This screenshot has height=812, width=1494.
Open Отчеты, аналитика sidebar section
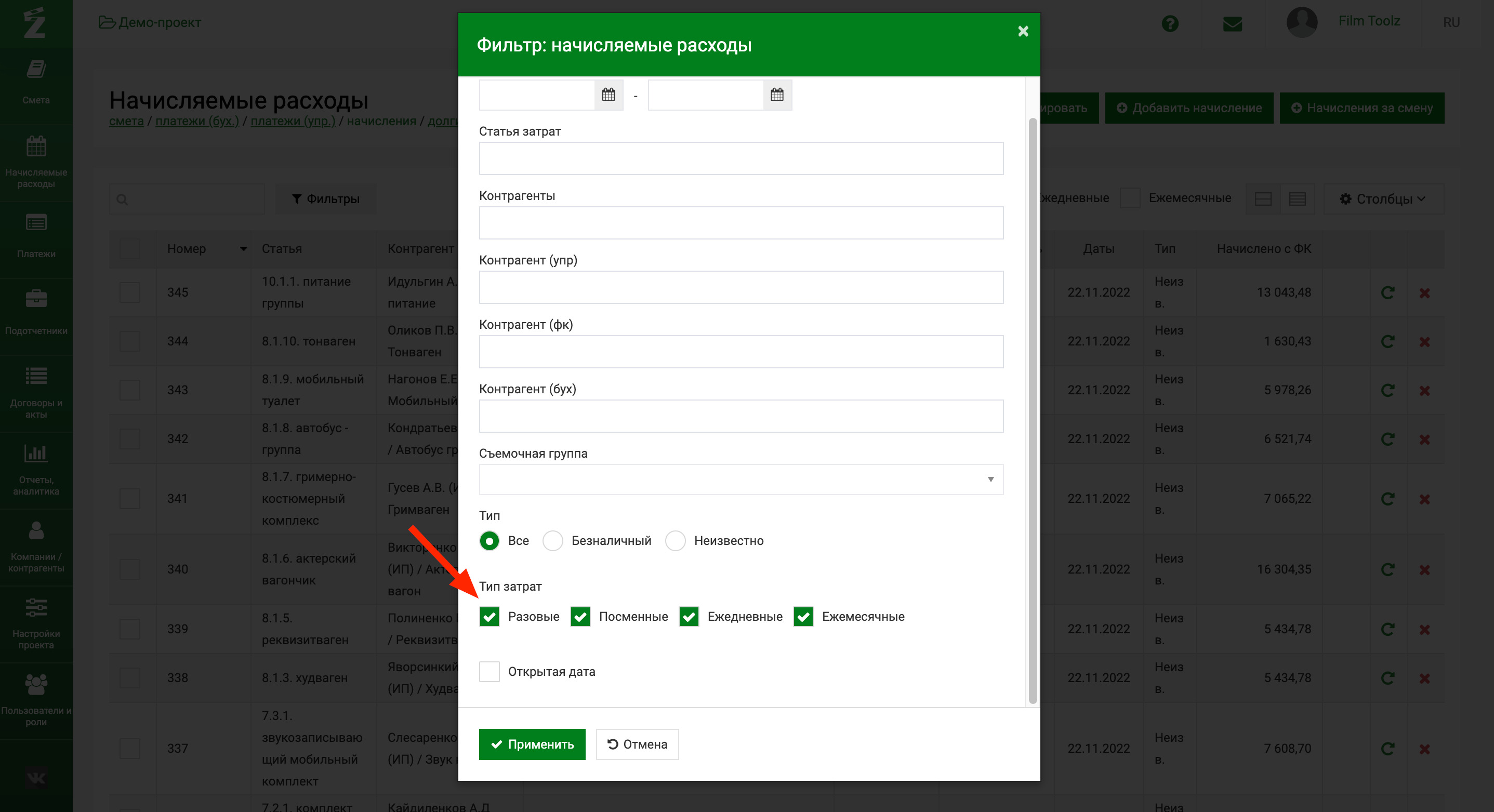[x=36, y=469]
